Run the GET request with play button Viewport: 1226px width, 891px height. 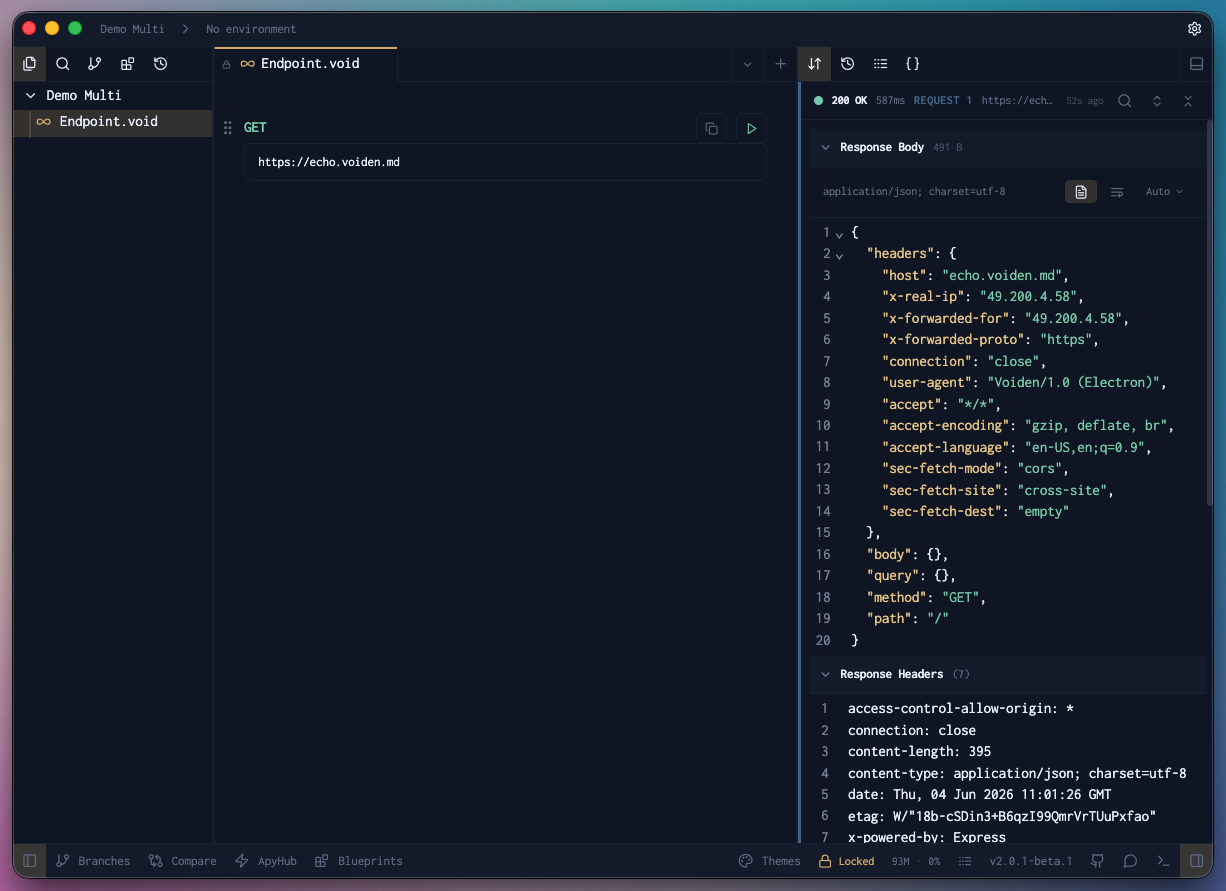tap(751, 128)
